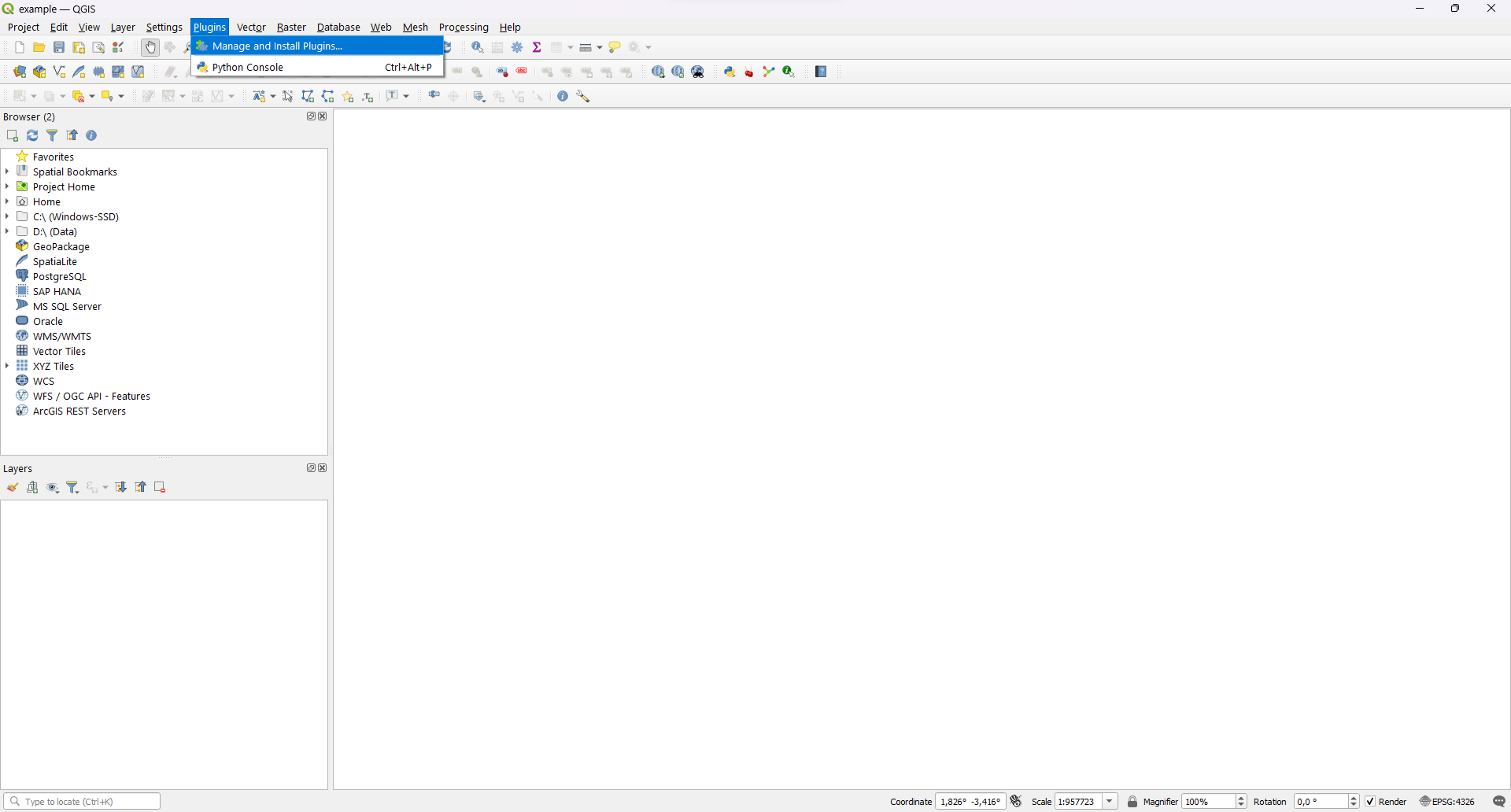Expand D:\ (Data) drive node
1511x812 pixels.
pos(7,231)
